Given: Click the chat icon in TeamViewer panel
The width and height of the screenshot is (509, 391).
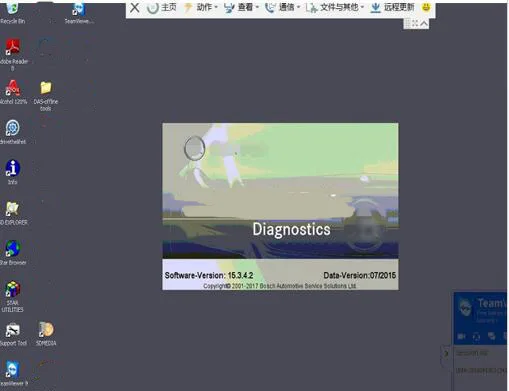Looking at the screenshot, I should 491,336.
